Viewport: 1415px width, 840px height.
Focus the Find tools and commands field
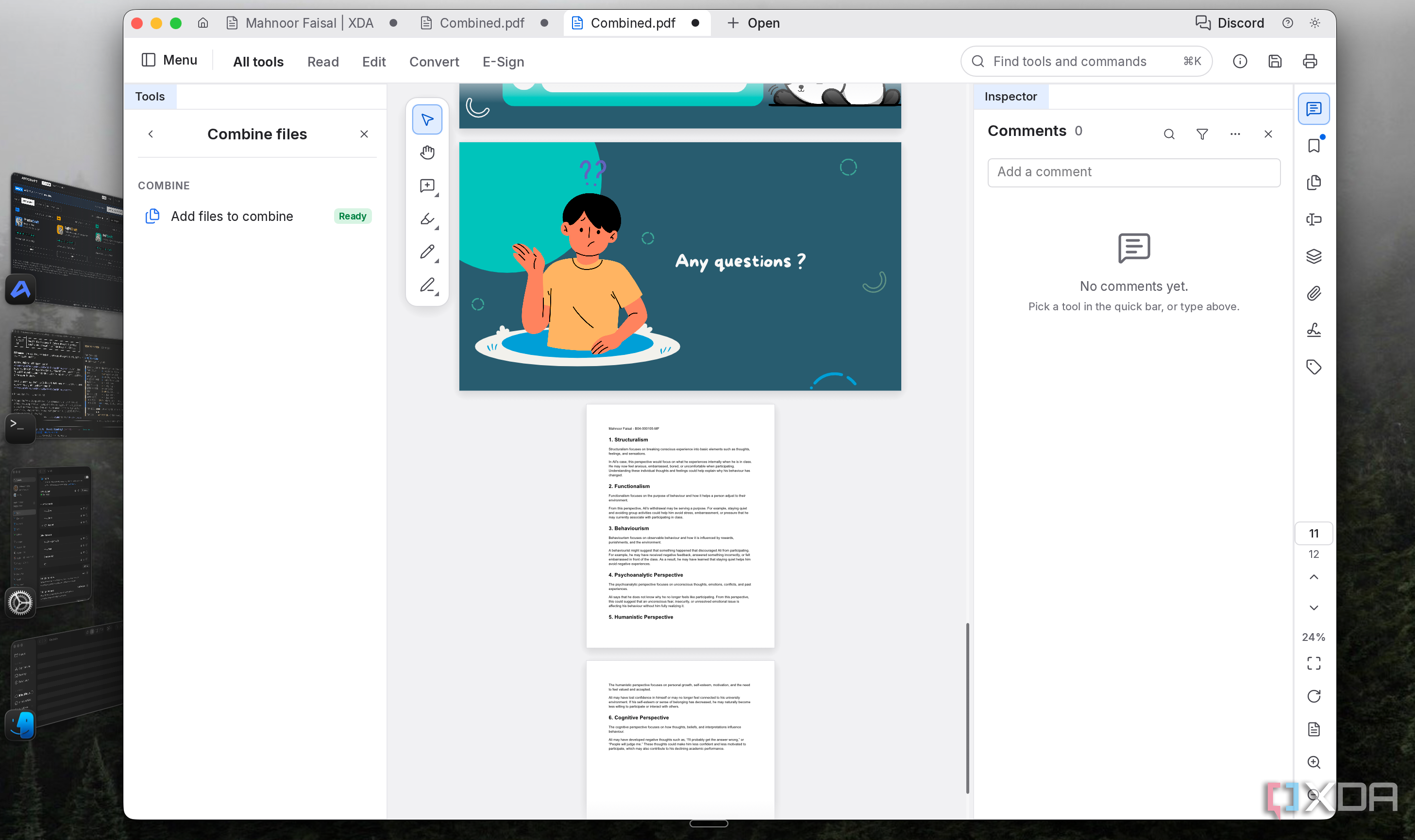tap(1086, 61)
